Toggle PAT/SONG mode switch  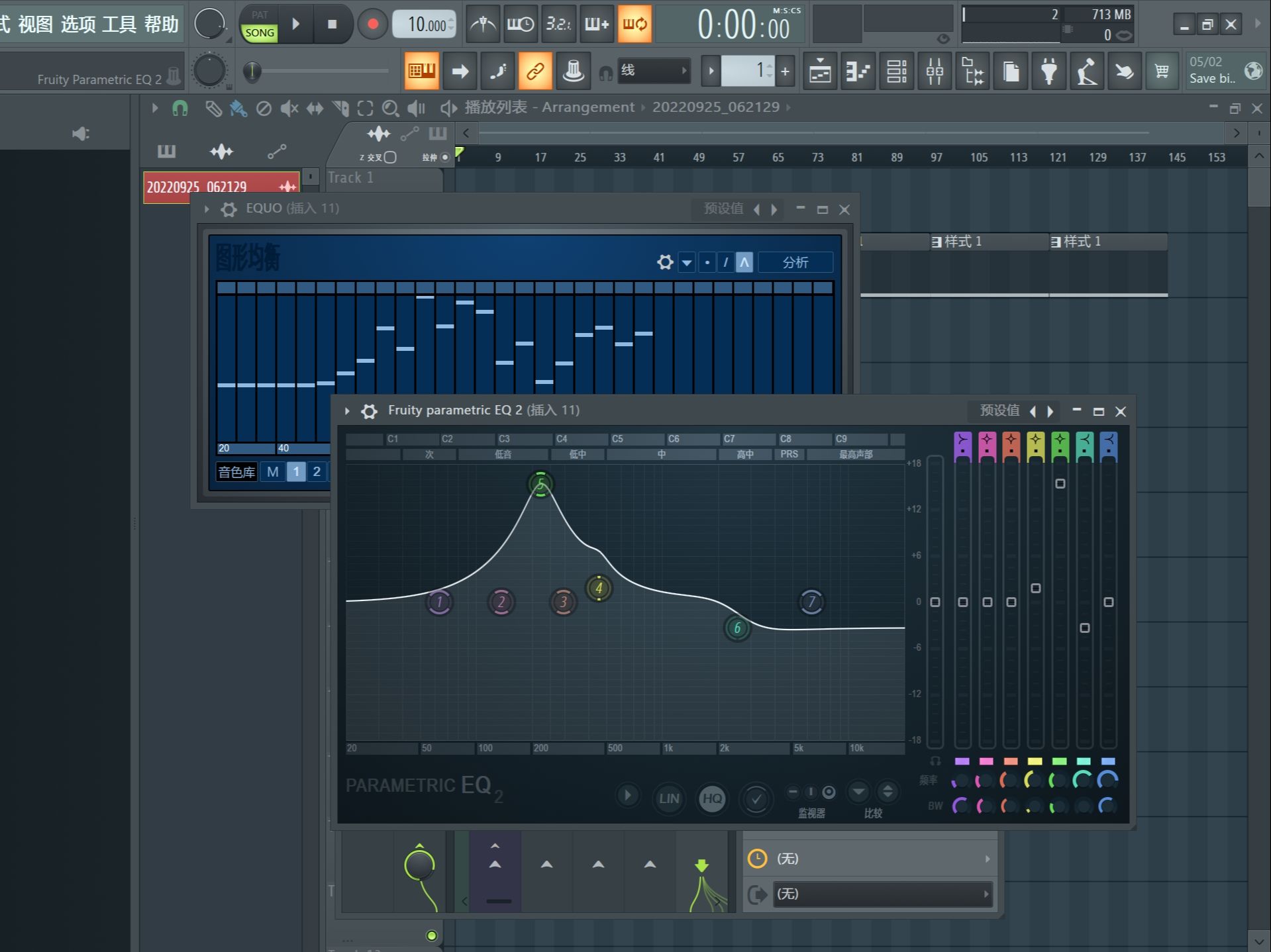tap(260, 25)
